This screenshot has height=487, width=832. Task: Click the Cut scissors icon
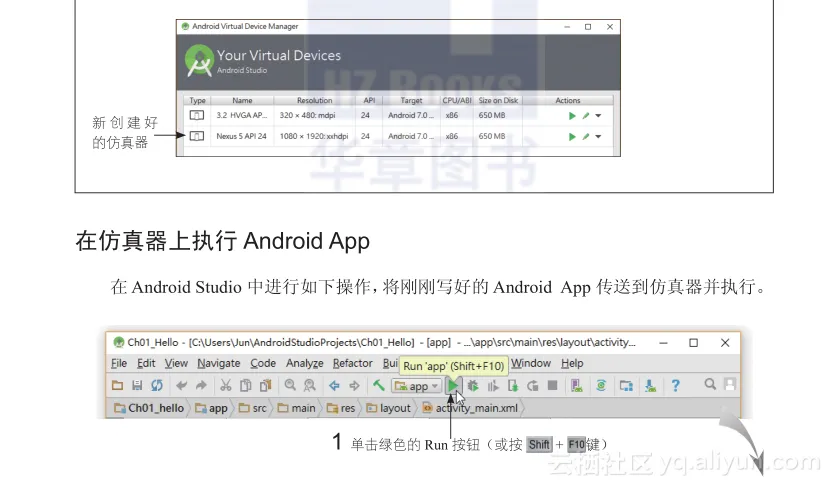226,386
